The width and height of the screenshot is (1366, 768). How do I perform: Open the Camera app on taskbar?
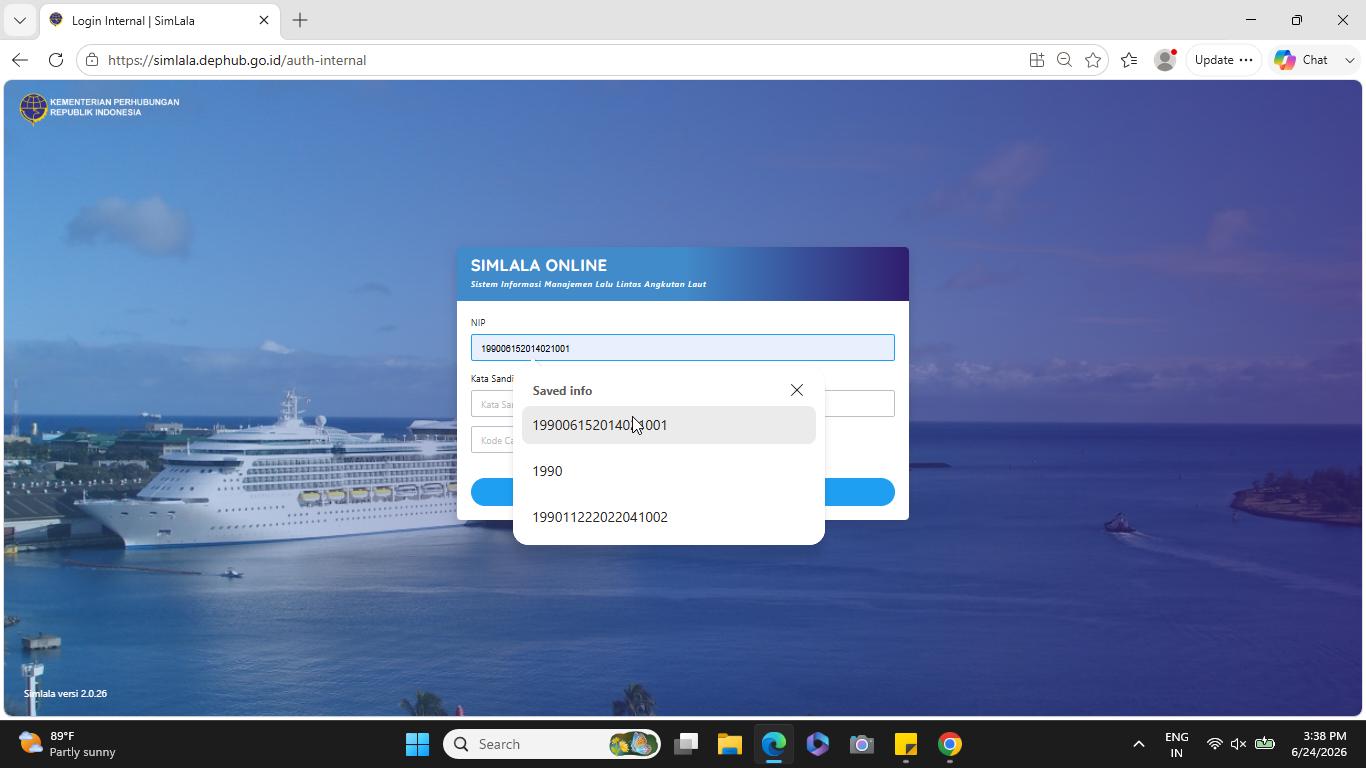pos(862,744)
